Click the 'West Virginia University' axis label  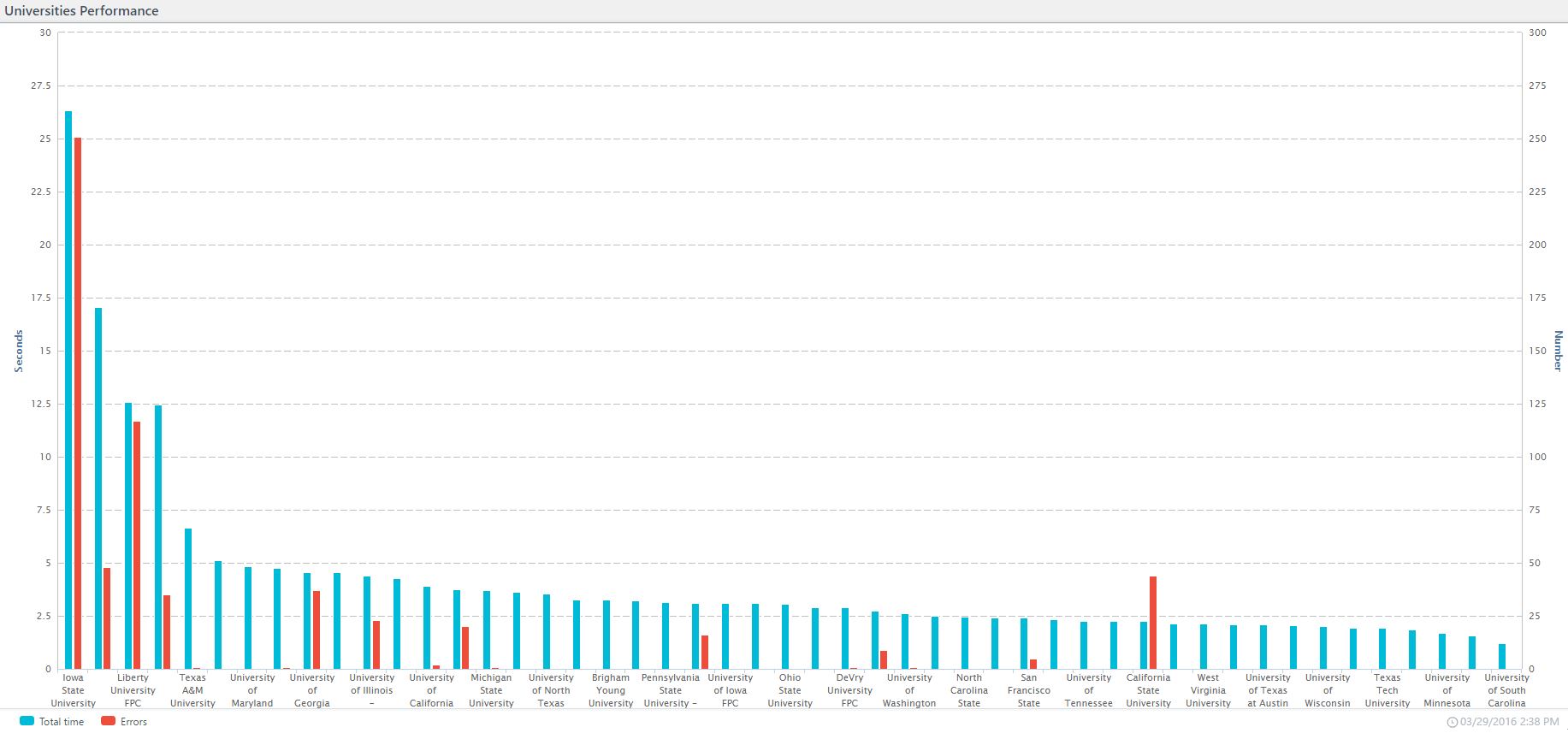pyautogui.click(x=1208, y=690)
